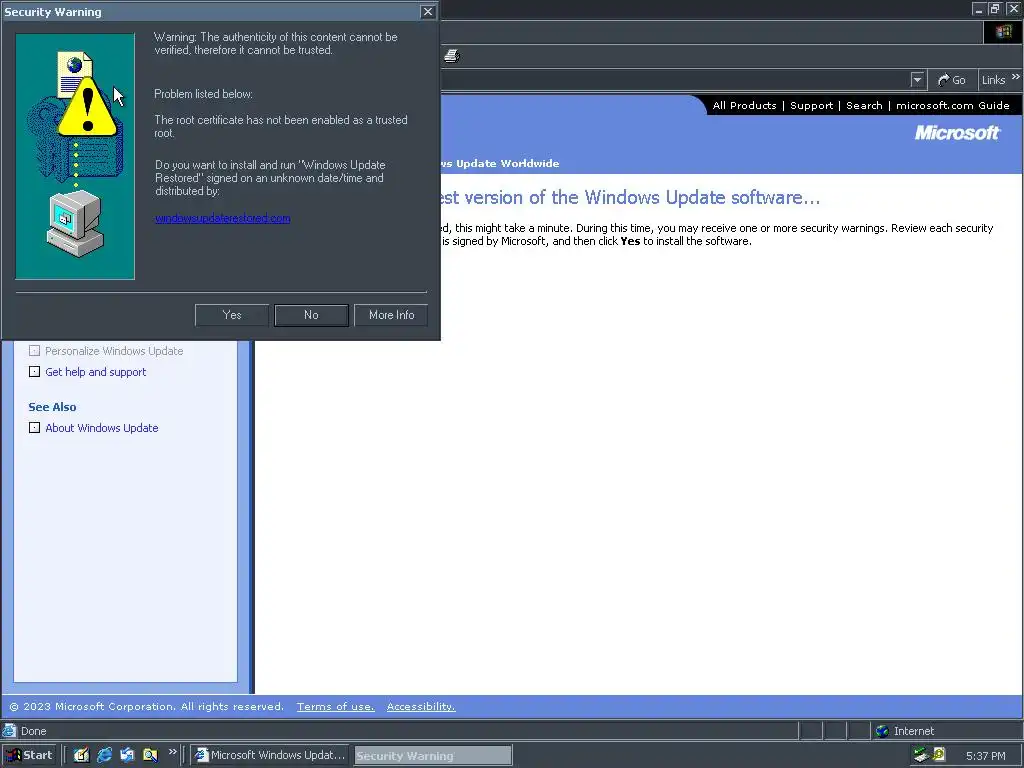Restore down the browser window
Viewport: 1024px width, 768px height.
point(995,8)
